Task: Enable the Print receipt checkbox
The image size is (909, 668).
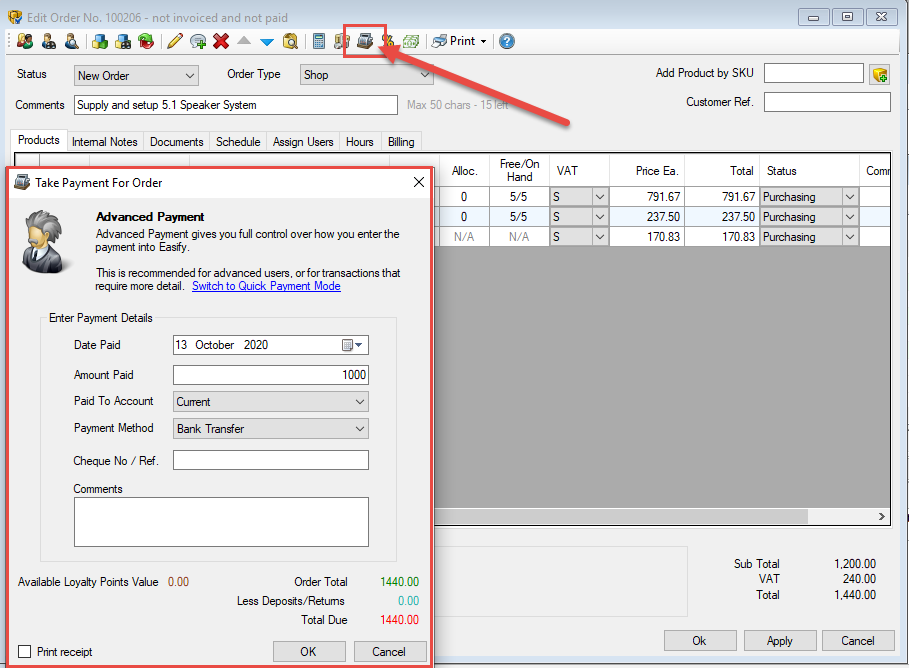Action: point(25,652)
